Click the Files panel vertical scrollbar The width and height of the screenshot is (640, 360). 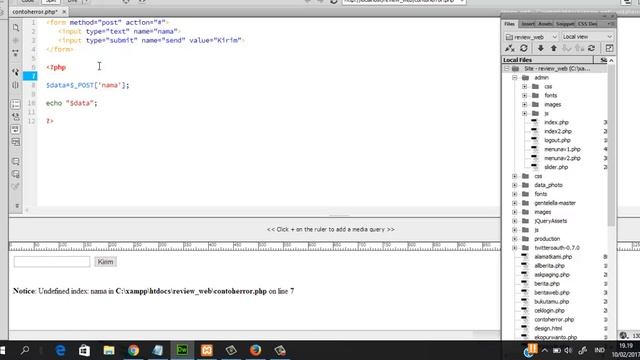611,145
